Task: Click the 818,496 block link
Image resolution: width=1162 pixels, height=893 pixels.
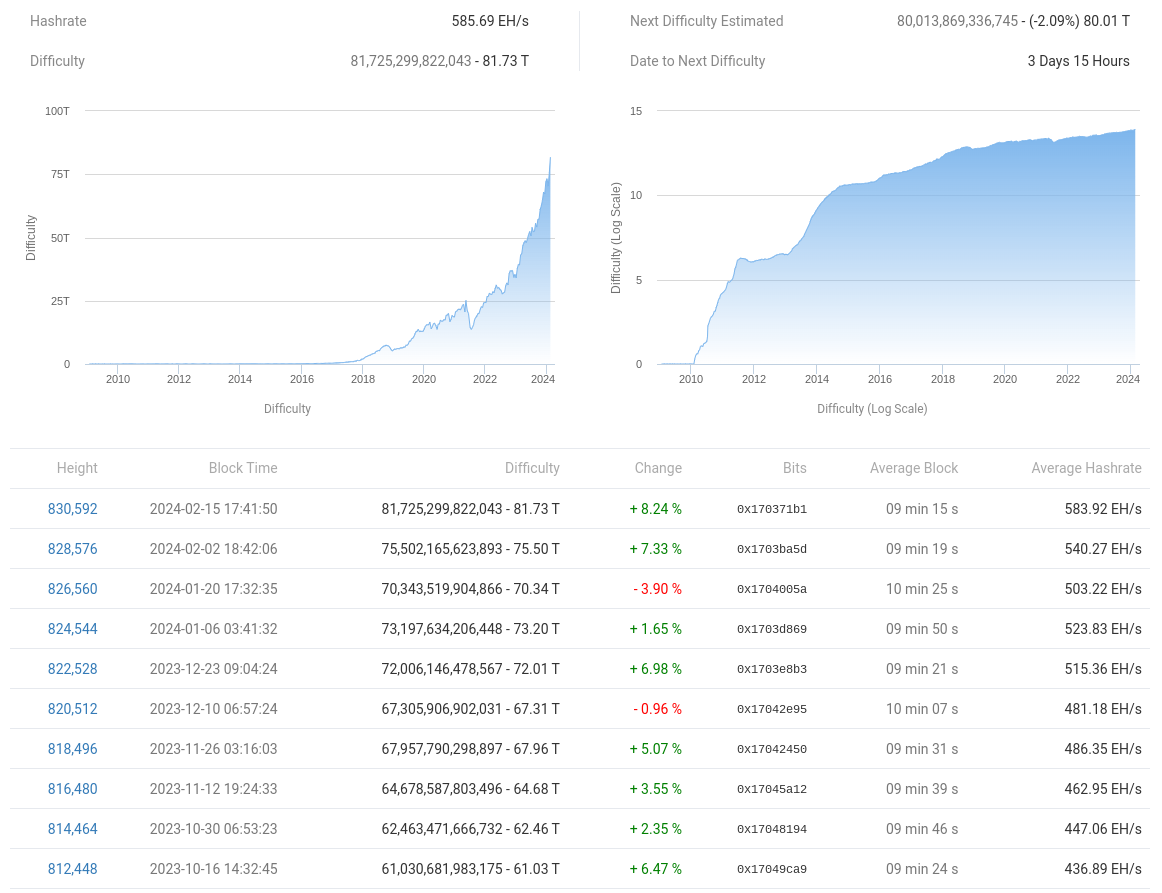Action: point(73,749)
